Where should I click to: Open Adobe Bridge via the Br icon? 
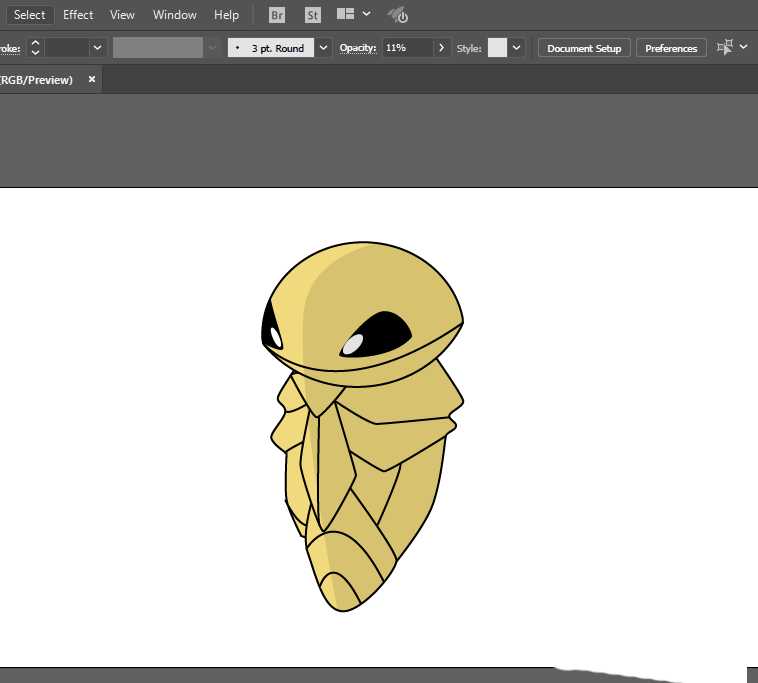click(x=277, y=15)
